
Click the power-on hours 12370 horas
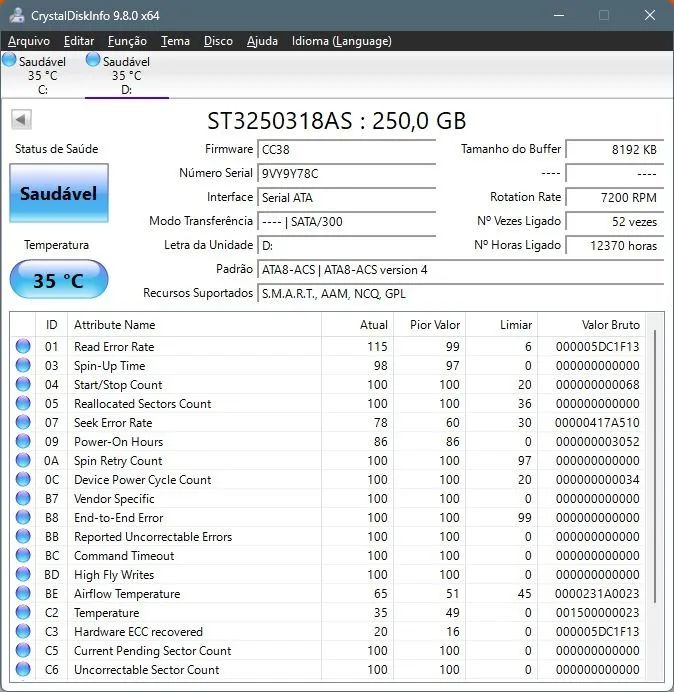(x=615, y=245)
